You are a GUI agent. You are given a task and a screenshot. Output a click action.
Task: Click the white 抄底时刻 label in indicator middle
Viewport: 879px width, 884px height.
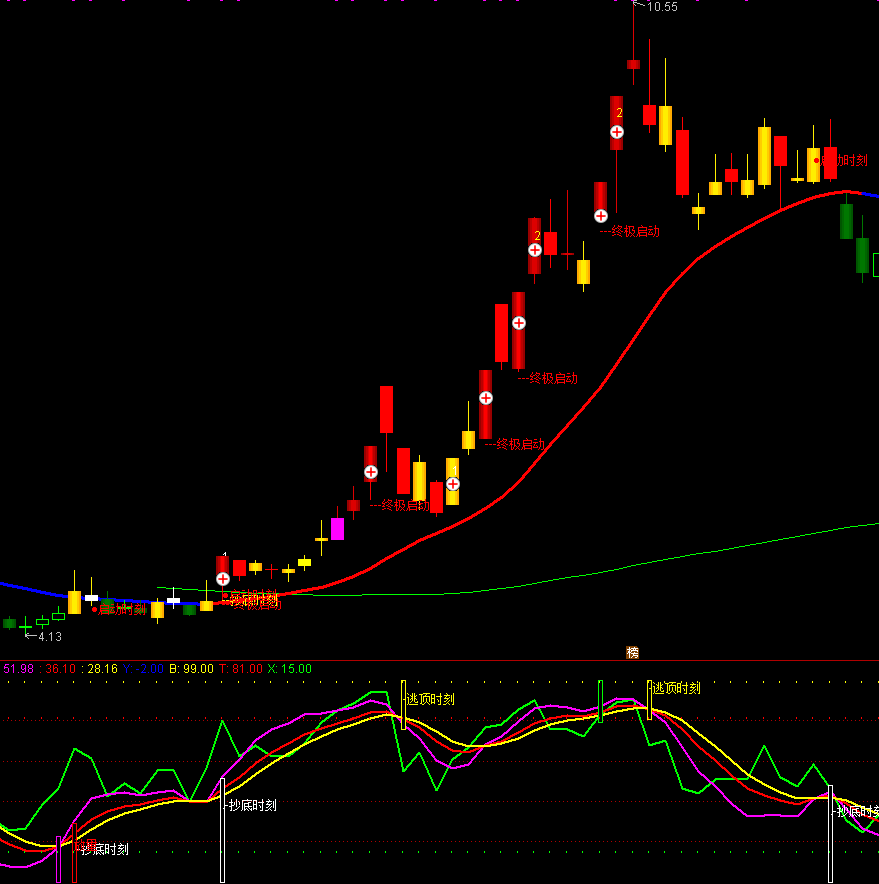tap(252, 805)
